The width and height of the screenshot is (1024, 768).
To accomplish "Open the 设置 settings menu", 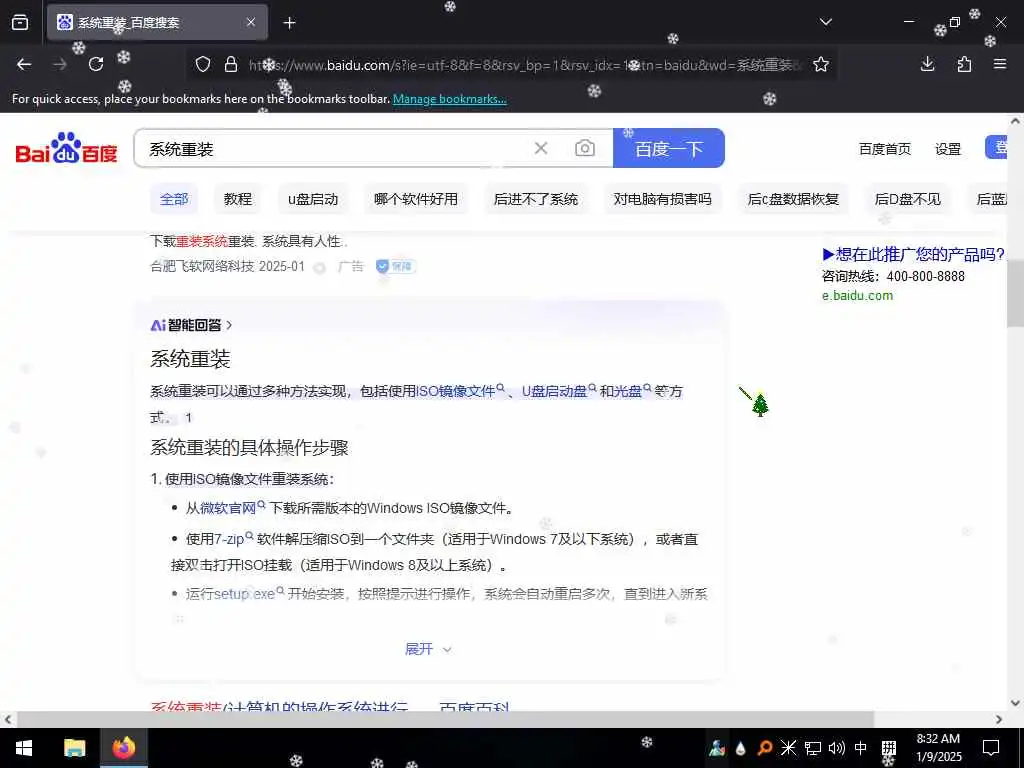I will pyautogui.click(x=948, y=149).
